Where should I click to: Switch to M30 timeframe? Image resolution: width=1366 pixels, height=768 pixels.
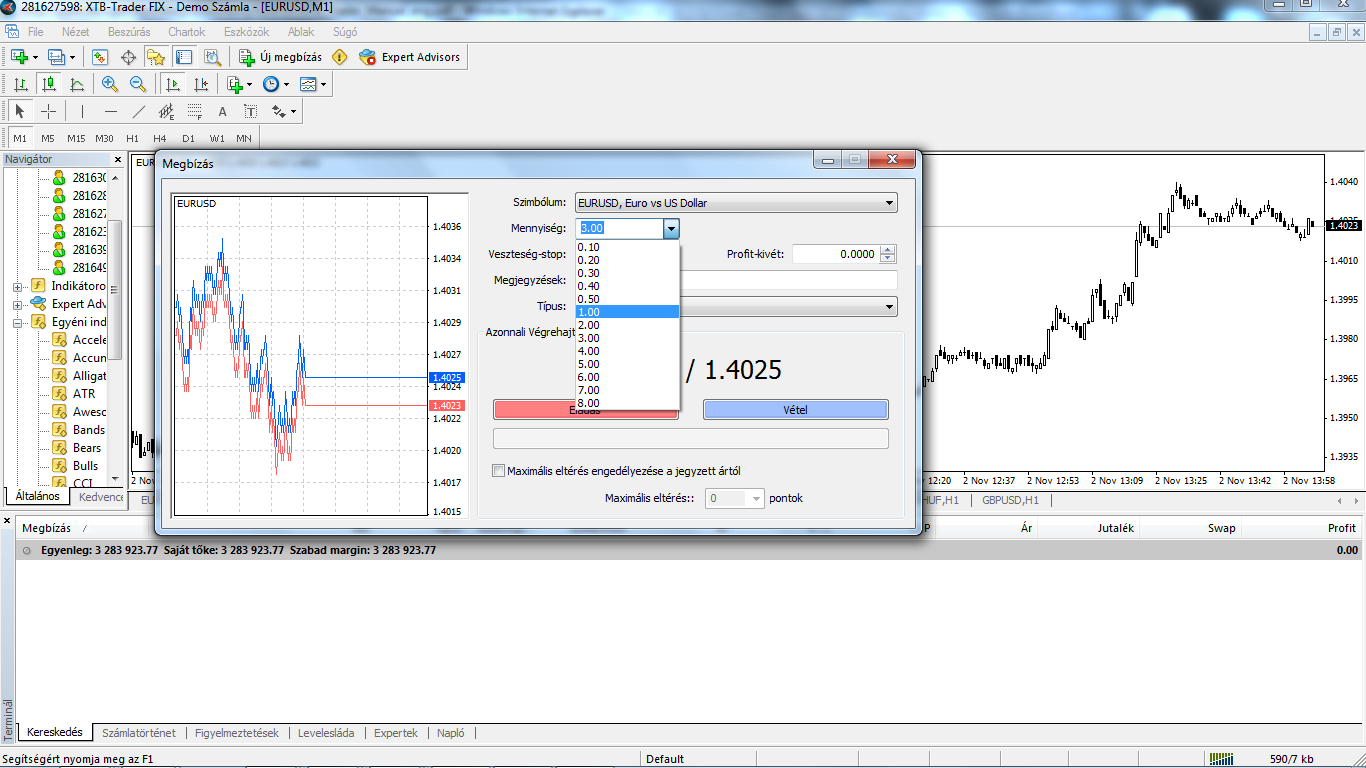tap(104, 138)
